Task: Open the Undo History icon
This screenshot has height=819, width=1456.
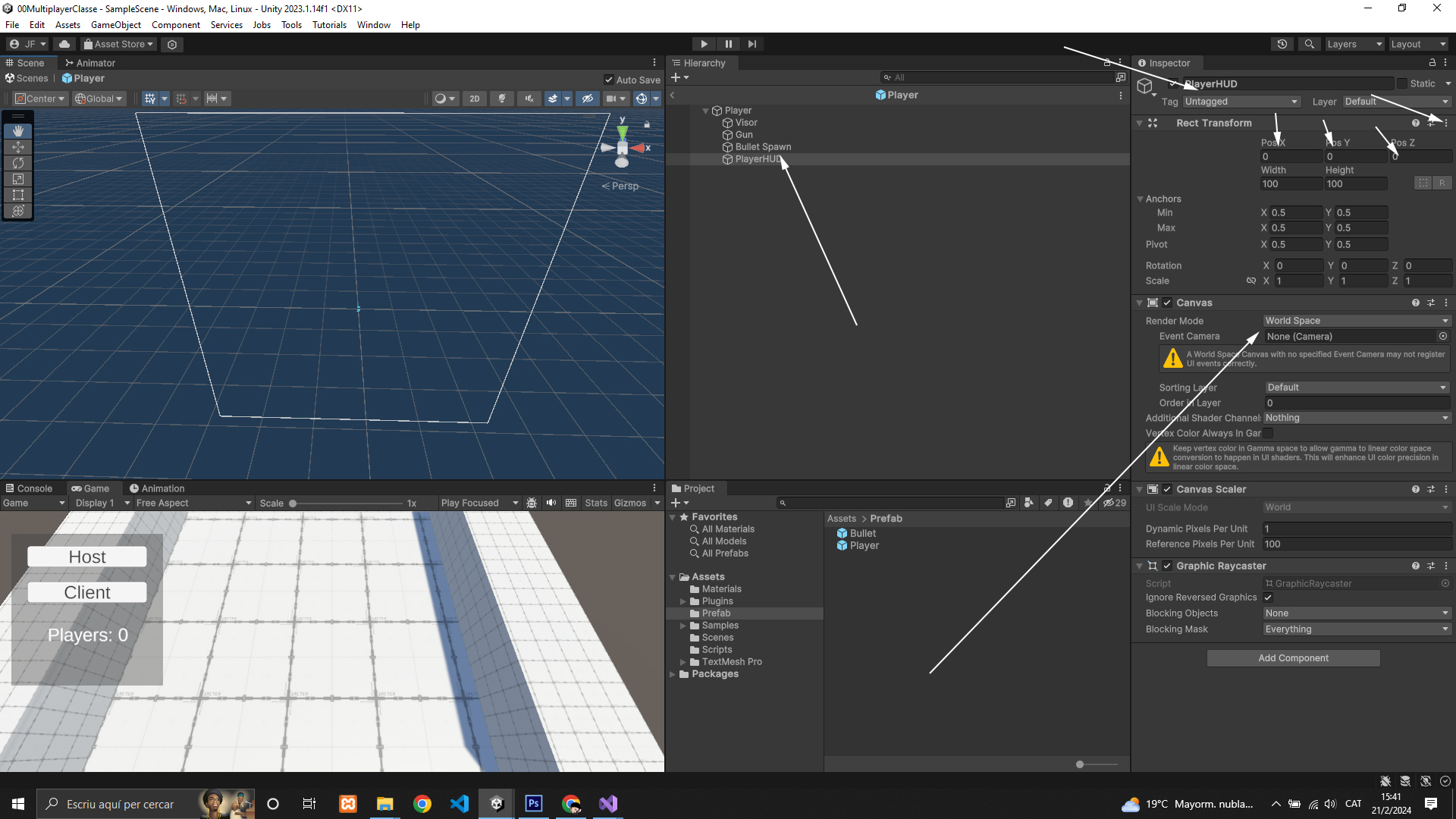Action: click(x=1282, y=44)
